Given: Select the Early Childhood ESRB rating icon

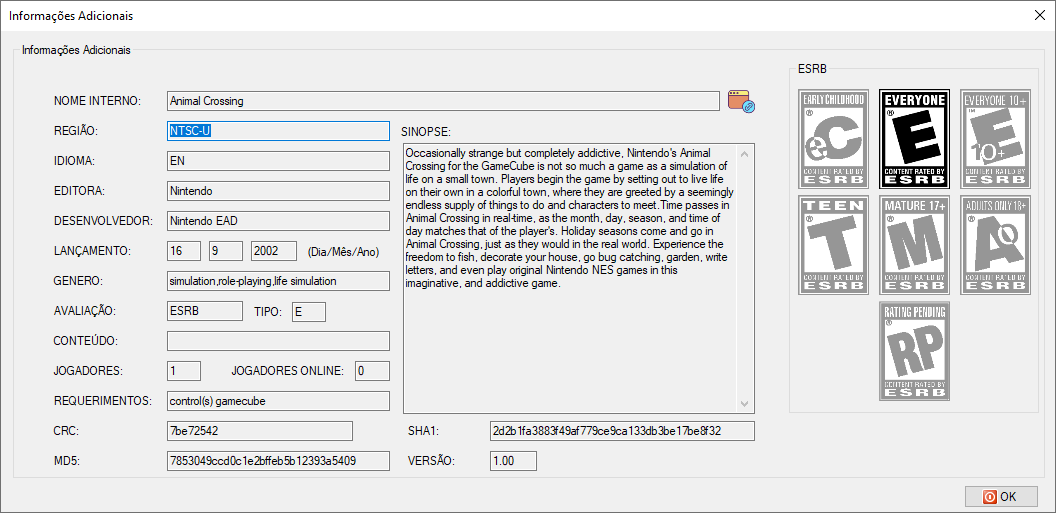Looking at the screenshot, I should [833, 139].
